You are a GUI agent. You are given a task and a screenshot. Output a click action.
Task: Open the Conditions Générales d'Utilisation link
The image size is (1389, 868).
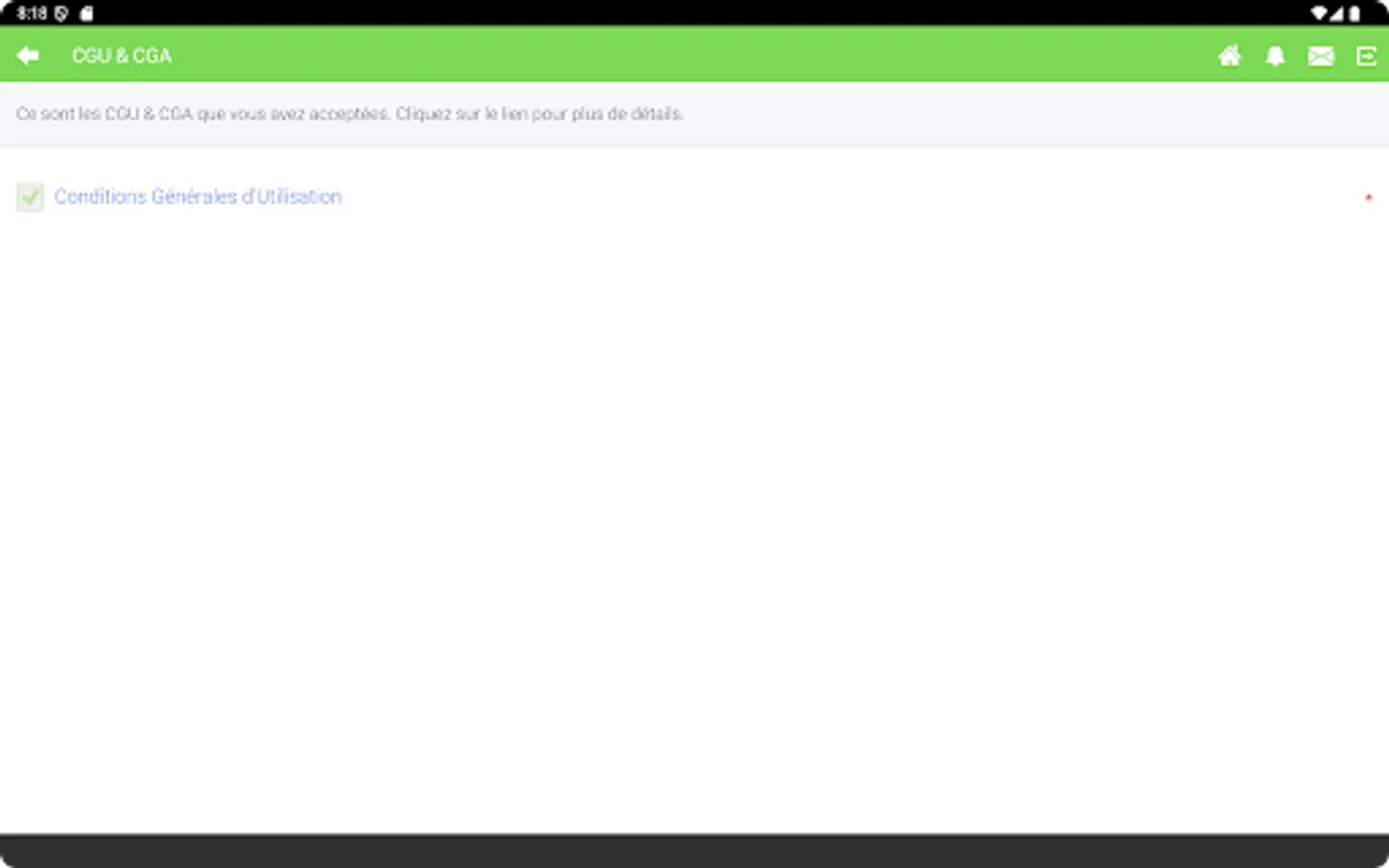(x=198, y=197)
